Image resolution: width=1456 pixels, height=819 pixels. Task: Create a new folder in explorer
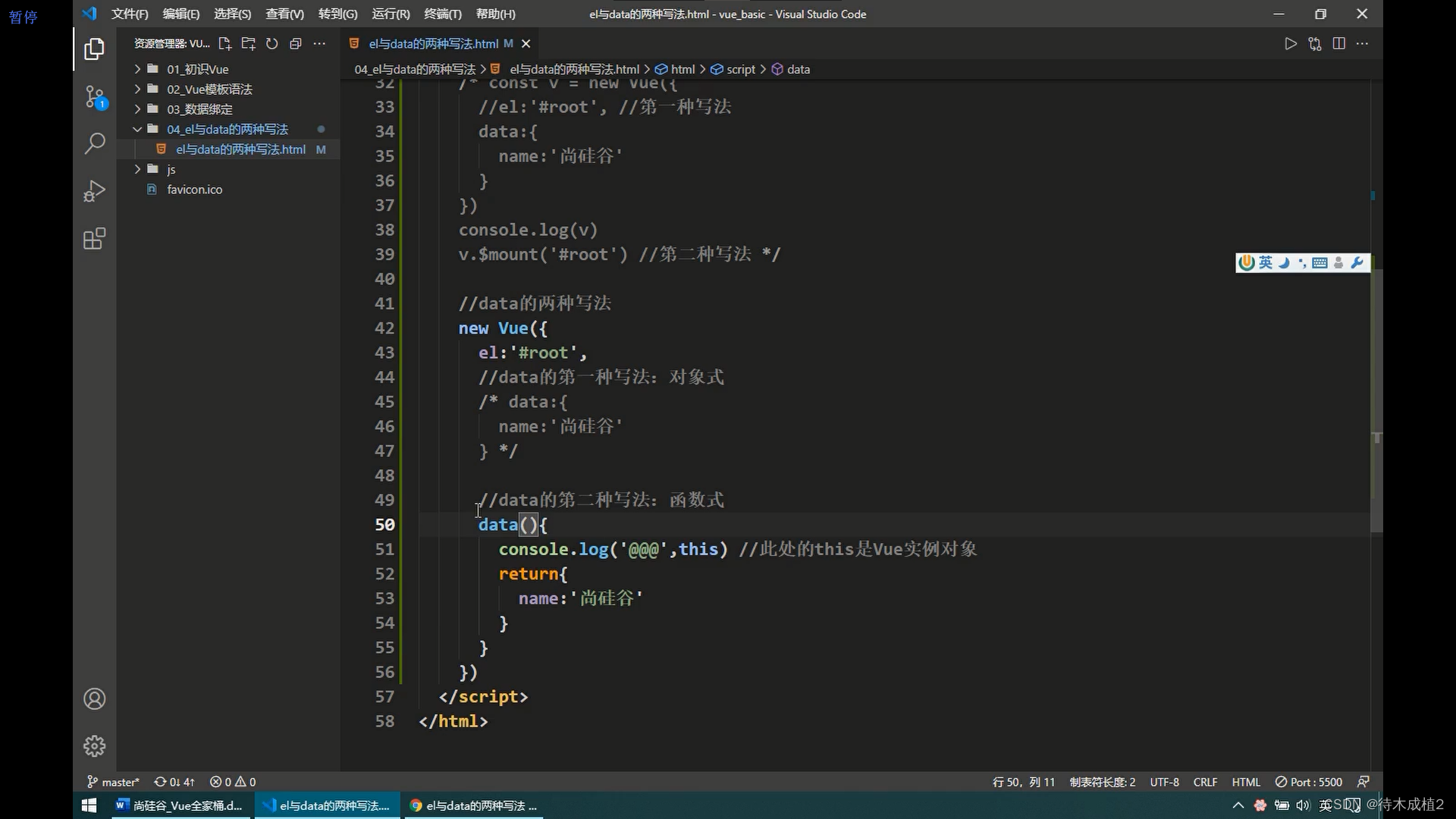248,44
